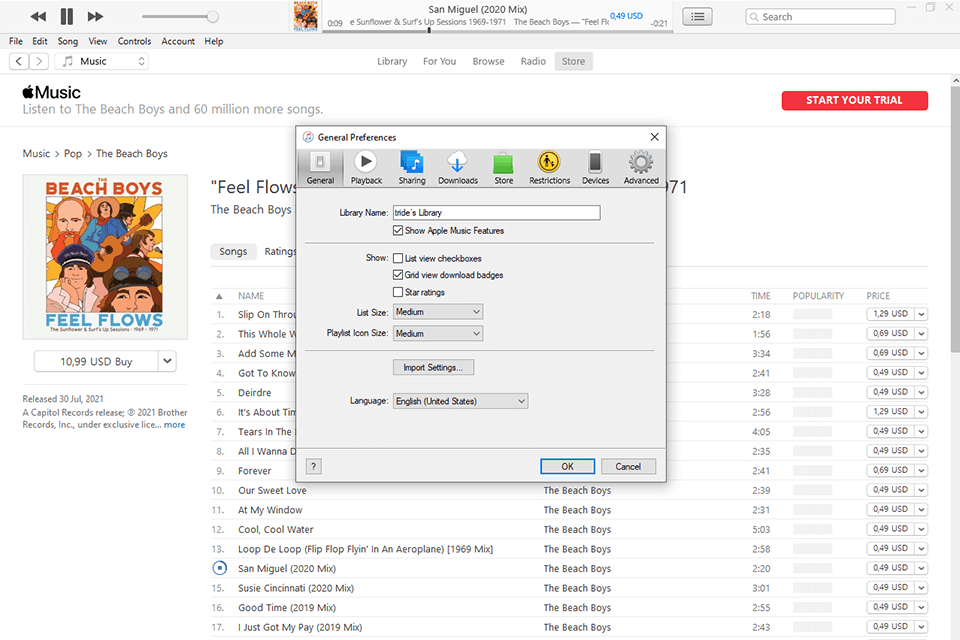Open the Advanced preferences gear icon
This screenshot has width=960, height=640.
[641, 167]
